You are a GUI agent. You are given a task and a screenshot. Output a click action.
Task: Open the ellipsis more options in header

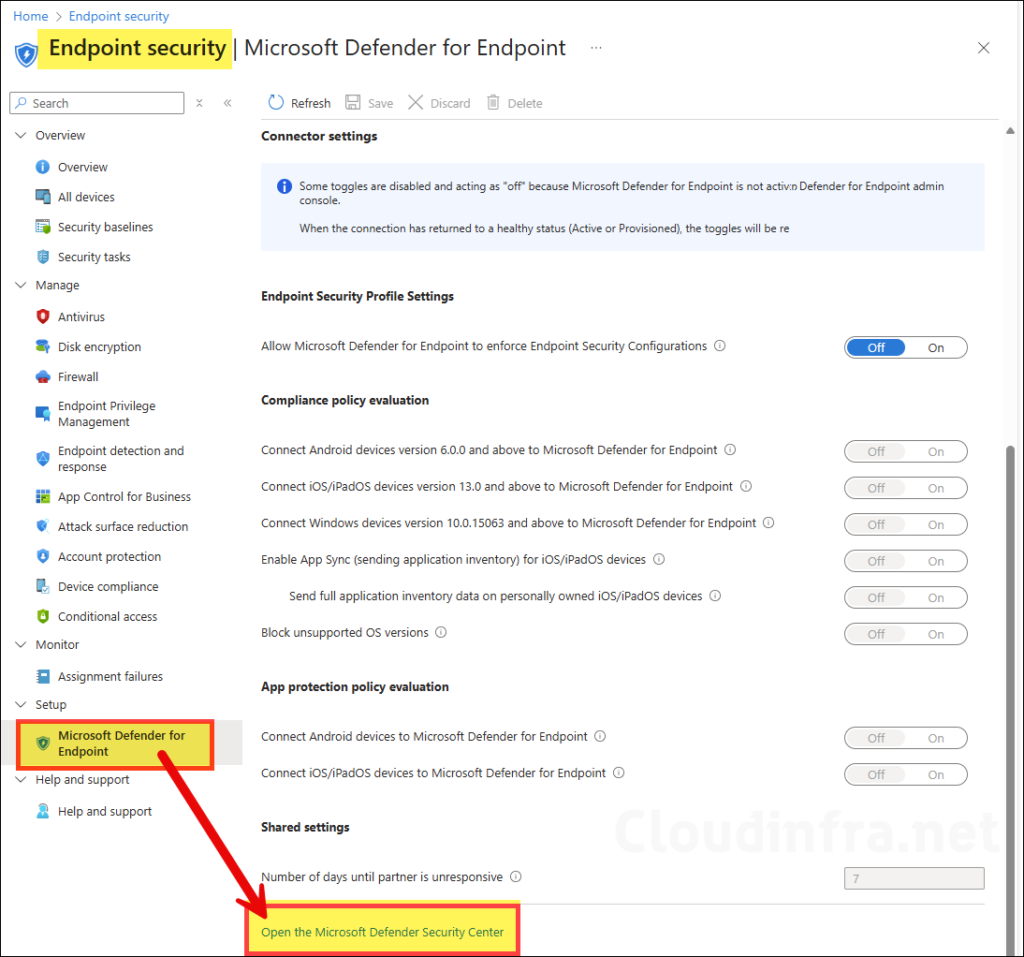[x=596, y=48]
